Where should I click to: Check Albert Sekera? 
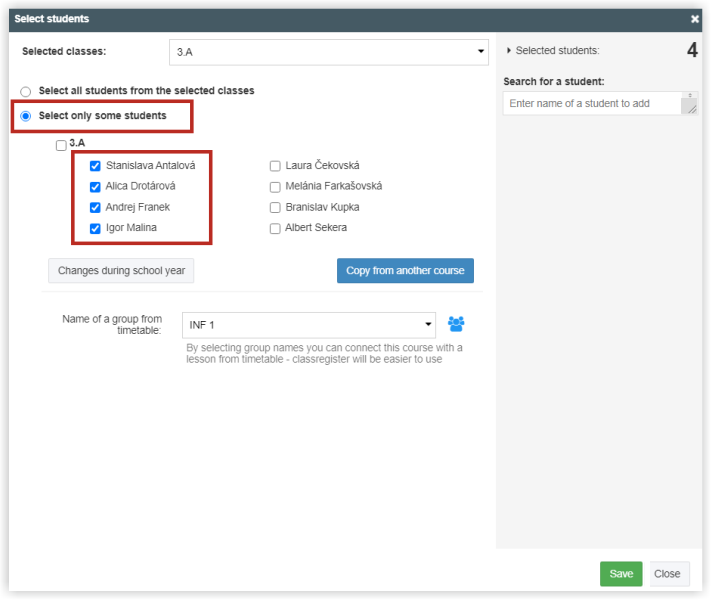tap(275, 229)
